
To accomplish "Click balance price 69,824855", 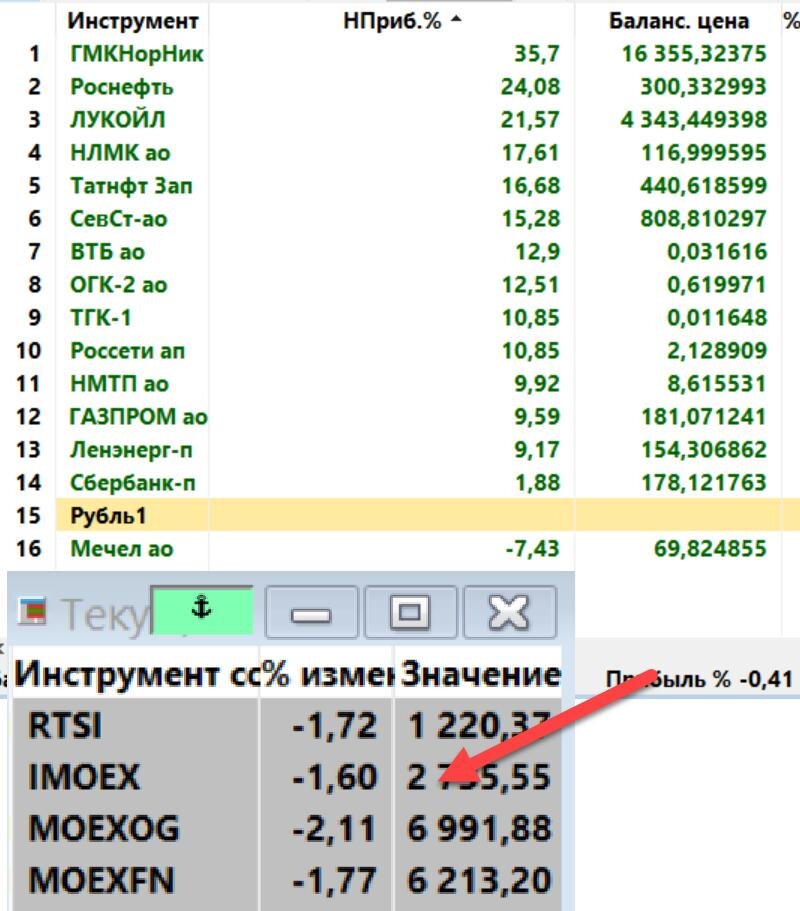I will (x=710, y=549).
